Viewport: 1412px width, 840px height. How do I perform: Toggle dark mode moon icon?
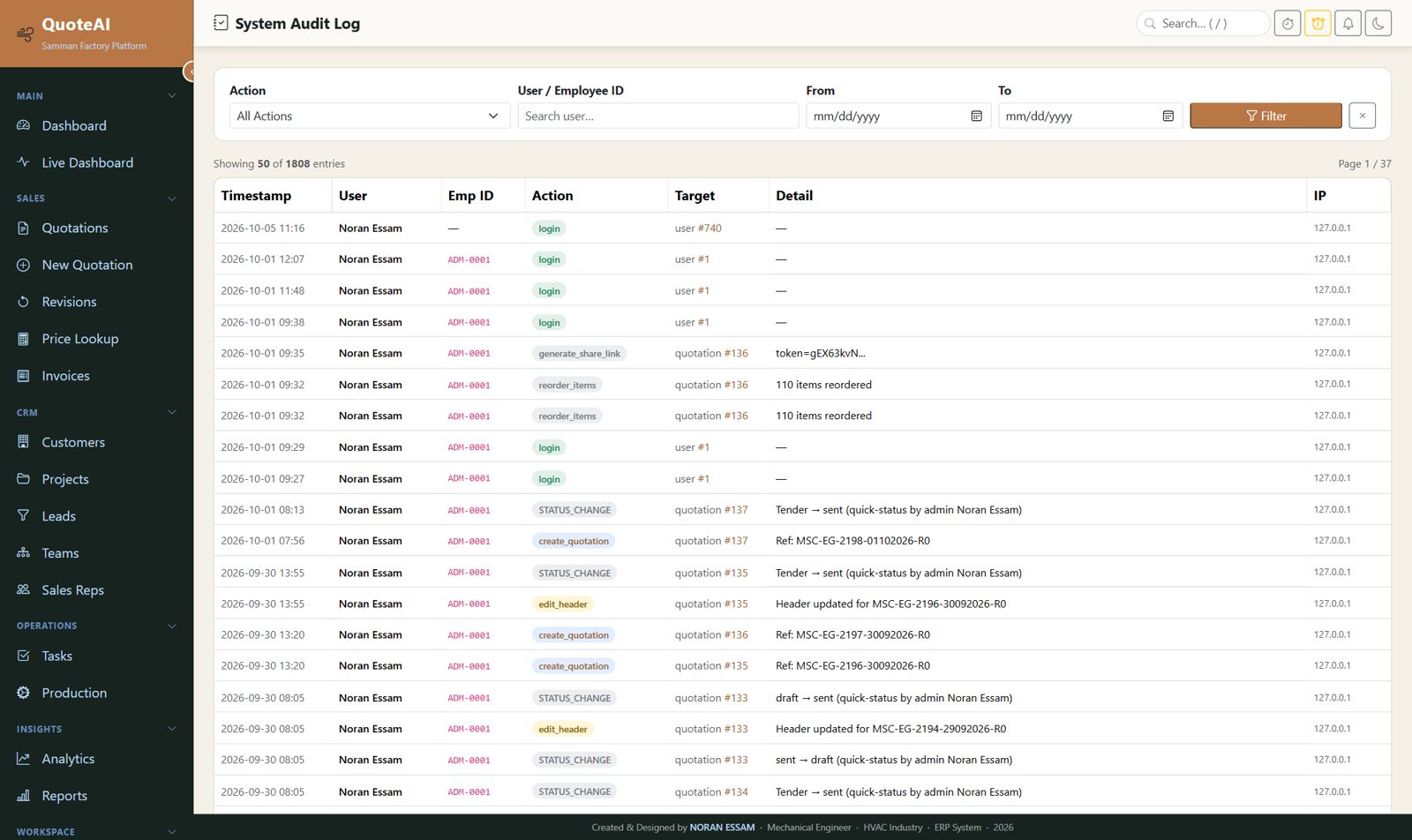(x=1378, y=24)
